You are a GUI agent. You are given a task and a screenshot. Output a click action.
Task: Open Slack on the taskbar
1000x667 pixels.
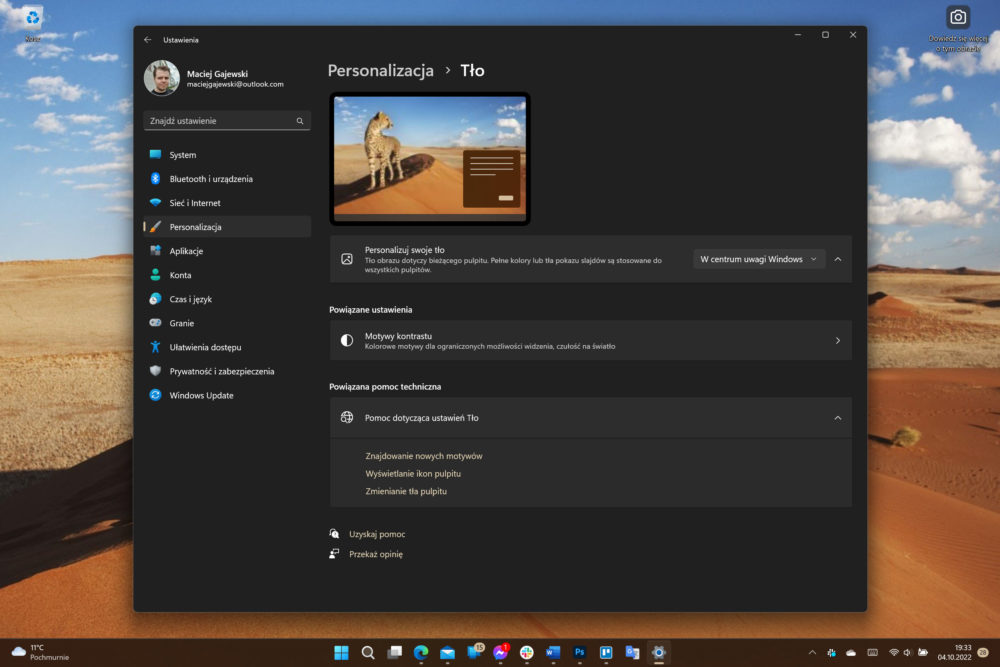[527, 652]
